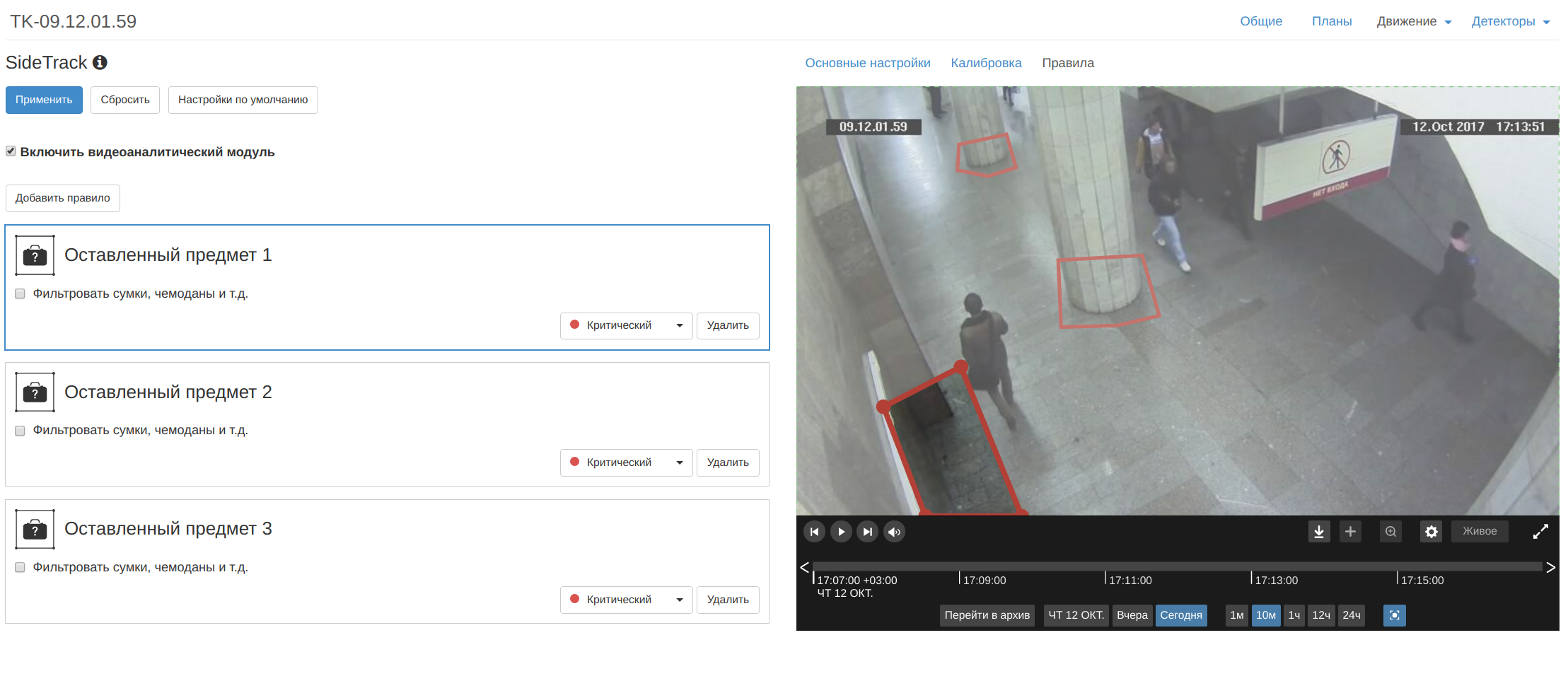
Task: Select the small red zone at top of video
Action: [x=986, y=155]
